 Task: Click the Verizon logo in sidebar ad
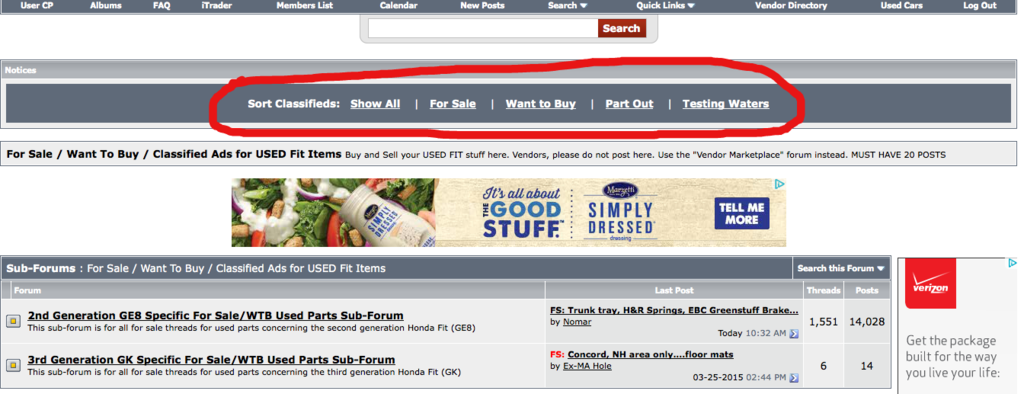coord(930,284)
